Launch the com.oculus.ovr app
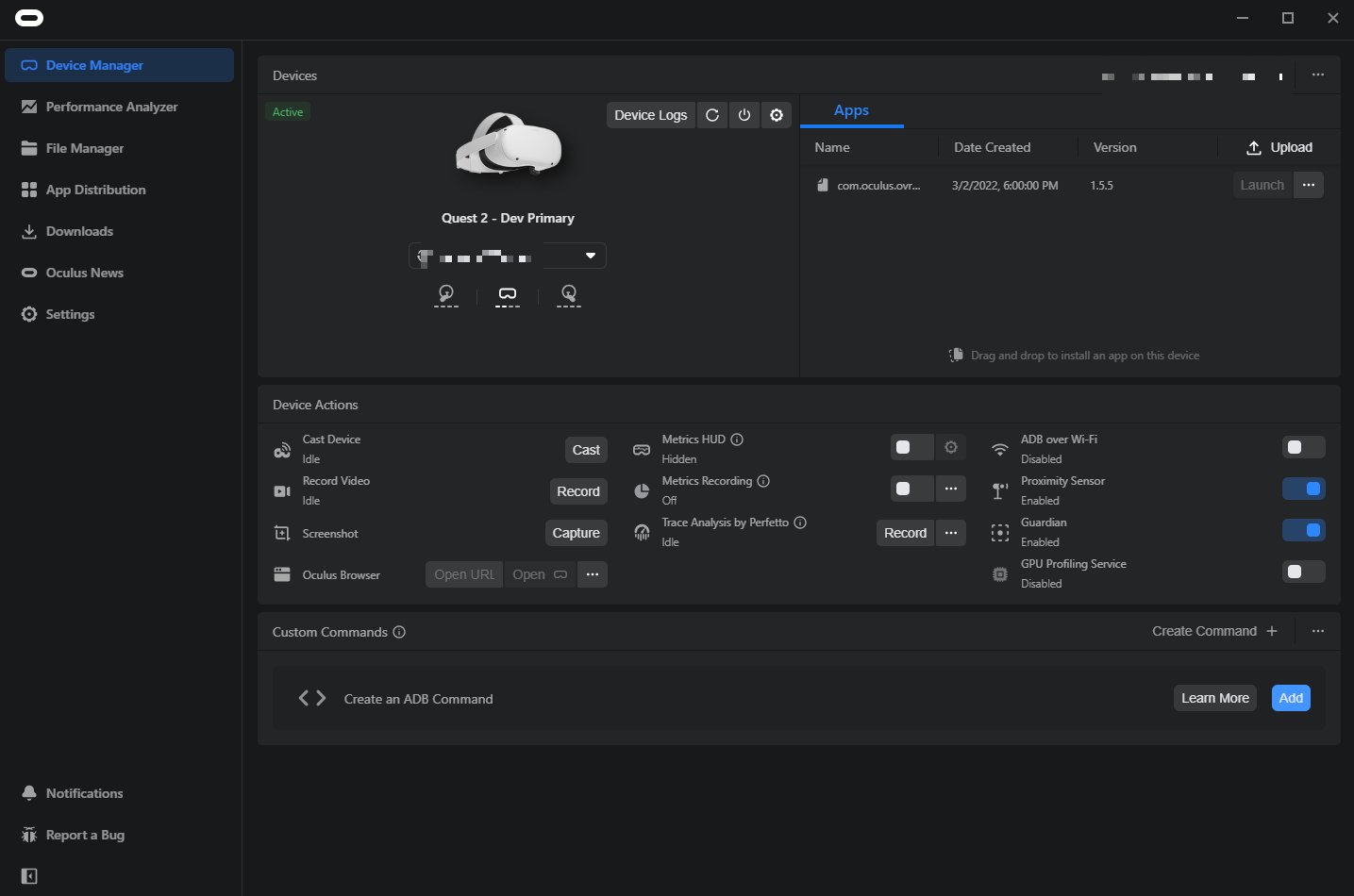1354x896 pixels. point(1262,185)
